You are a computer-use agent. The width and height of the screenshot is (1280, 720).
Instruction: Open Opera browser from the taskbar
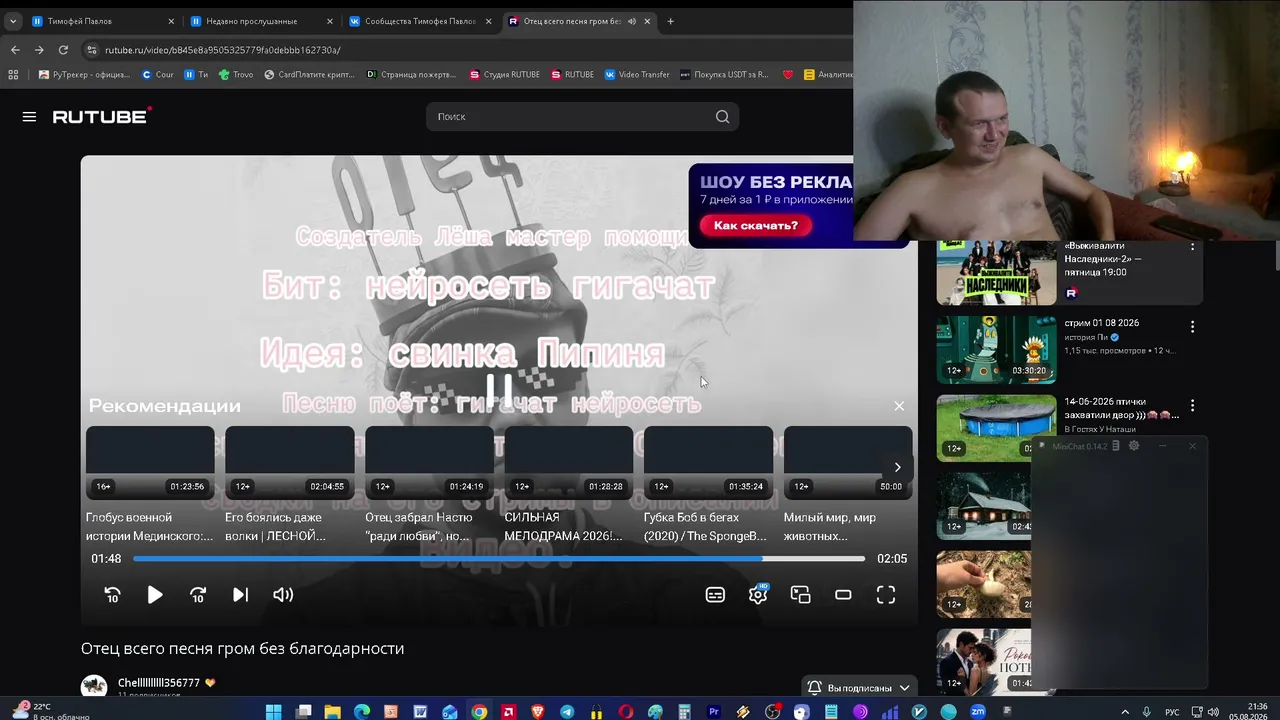coord(626,712)
